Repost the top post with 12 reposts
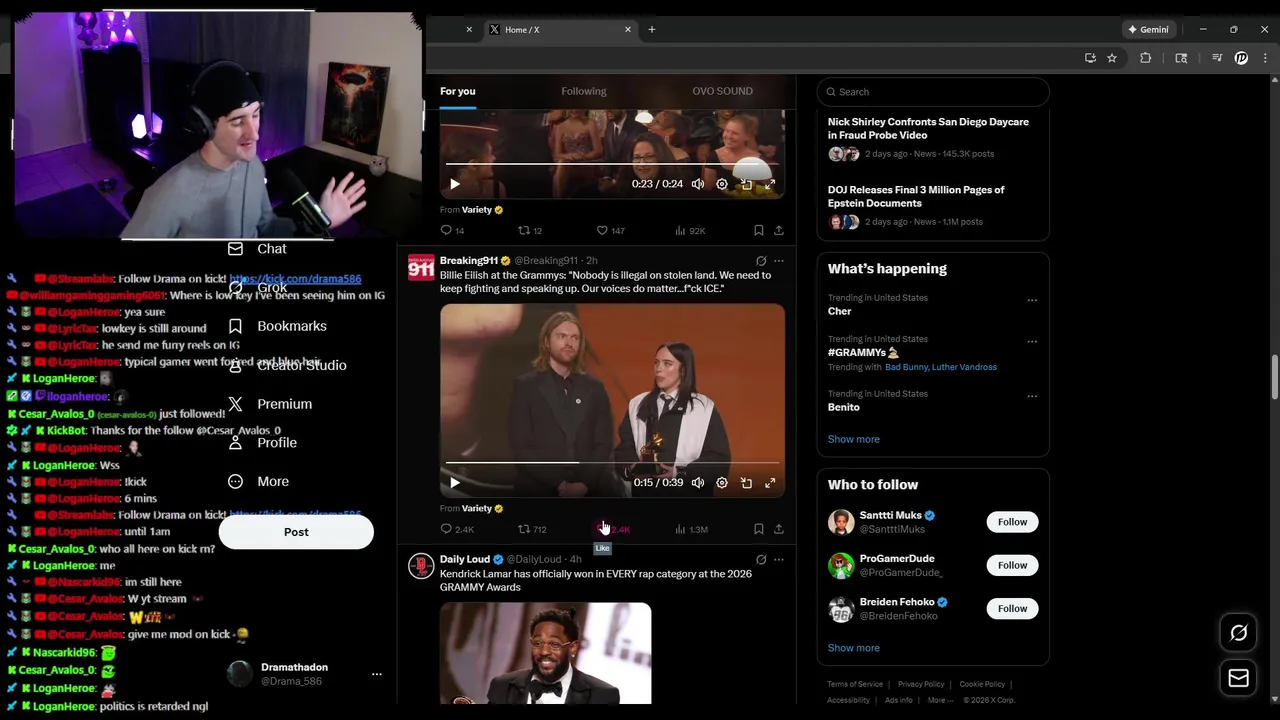 [530, 230]
